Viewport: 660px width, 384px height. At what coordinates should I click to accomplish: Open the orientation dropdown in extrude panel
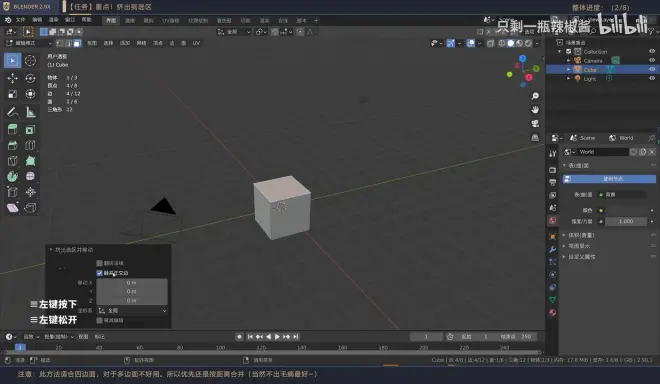[132, 310]
